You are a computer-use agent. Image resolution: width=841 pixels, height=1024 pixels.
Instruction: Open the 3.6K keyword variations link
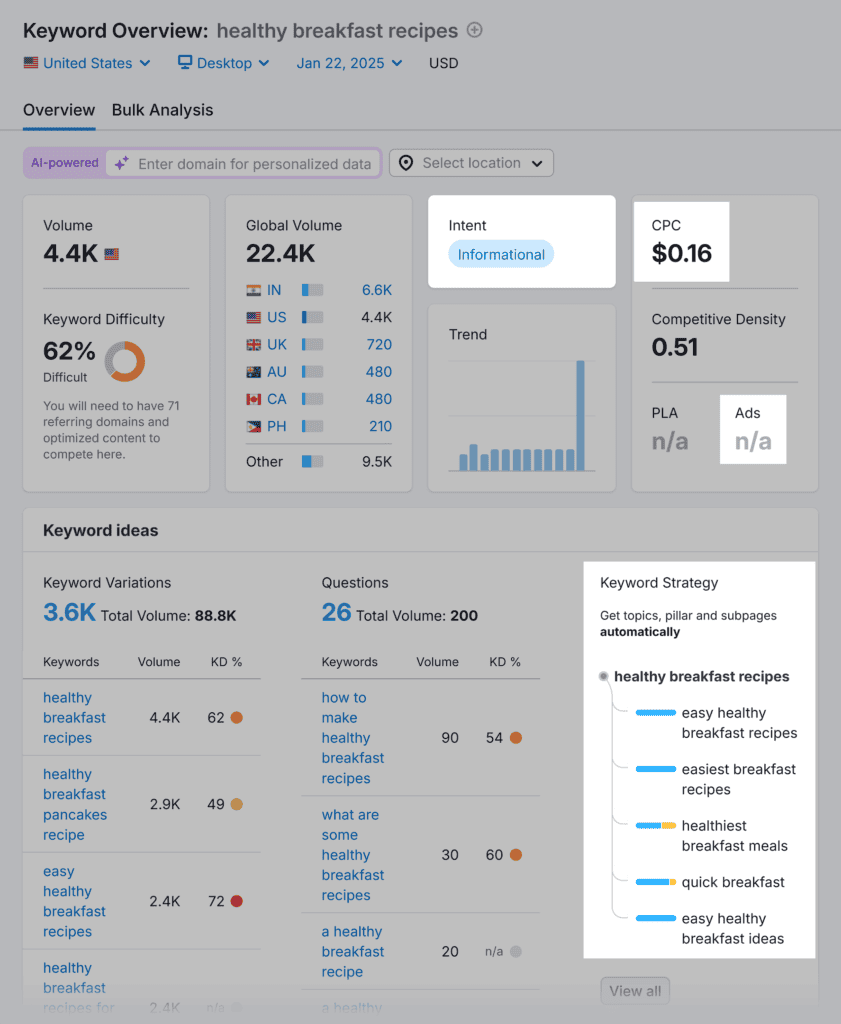[69, 613]
